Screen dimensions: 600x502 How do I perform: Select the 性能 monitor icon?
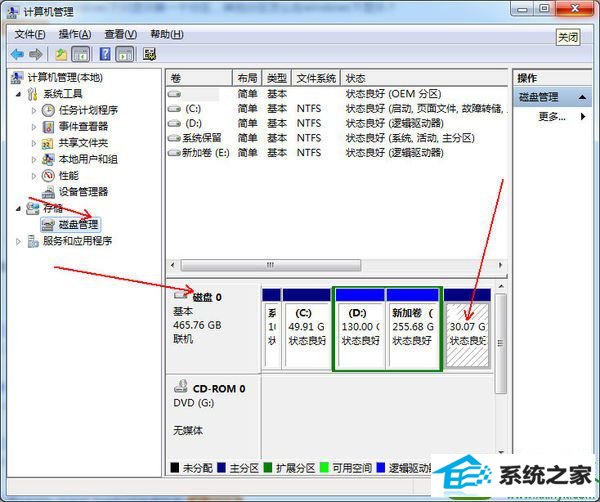48,175
